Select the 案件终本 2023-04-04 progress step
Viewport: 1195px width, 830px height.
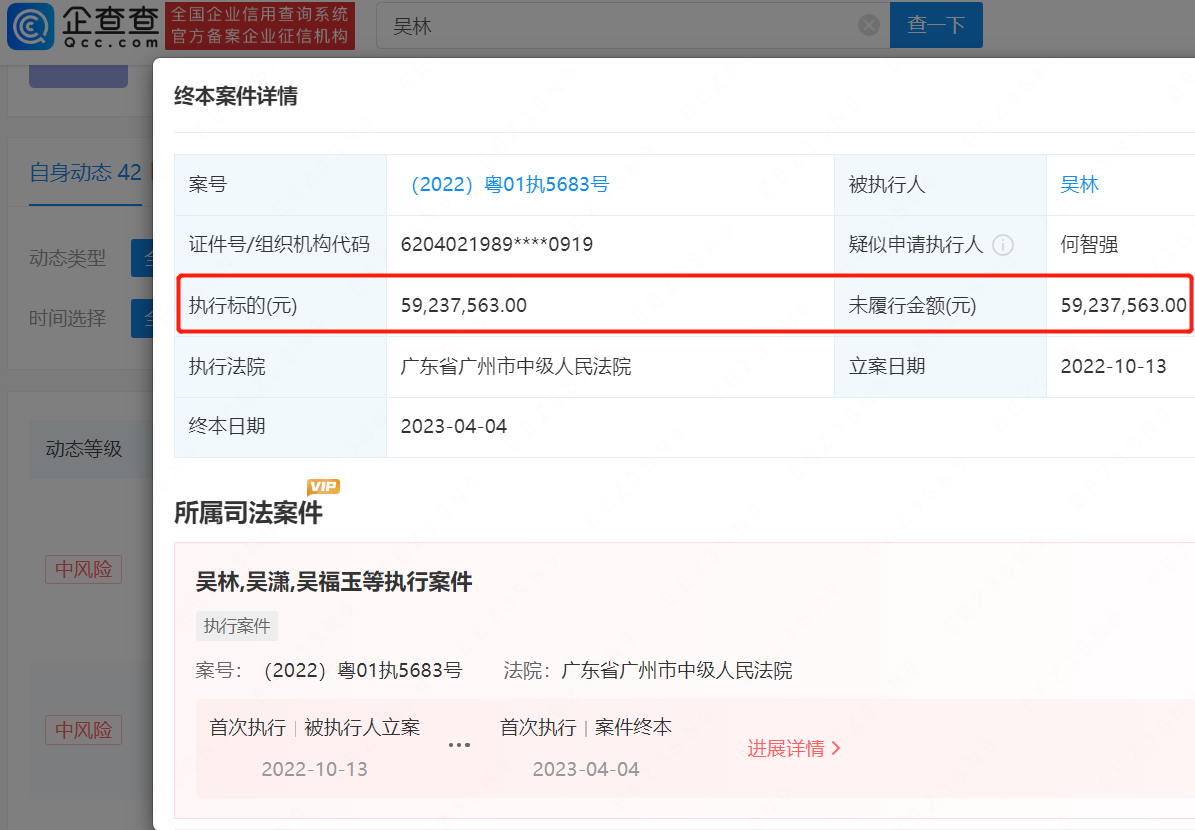coord(586,747)
